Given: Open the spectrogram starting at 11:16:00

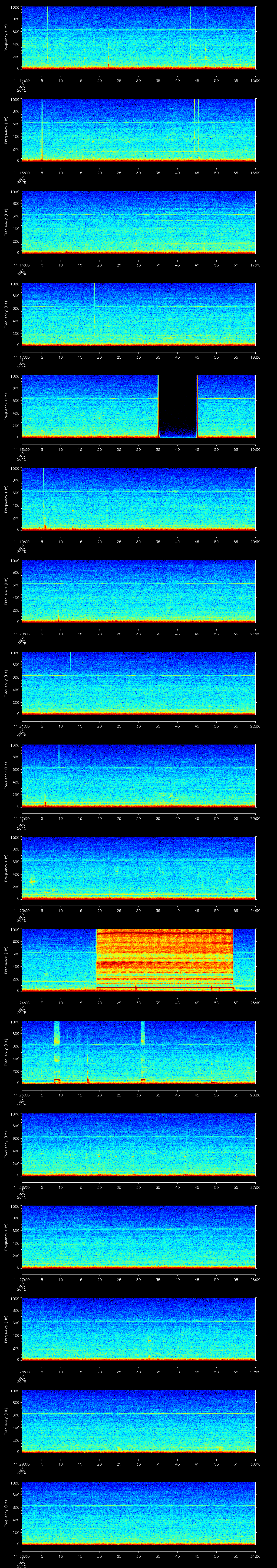Looking at the screenshot, I should [138, 223].
